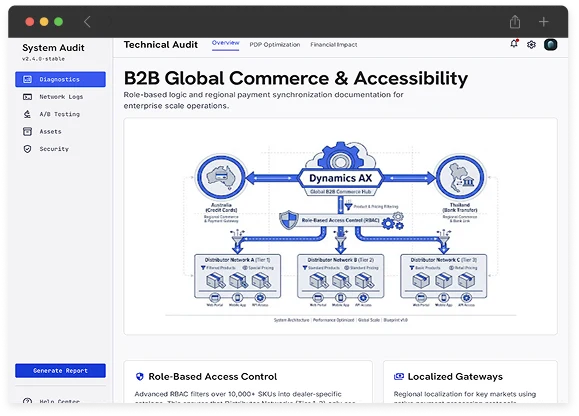Switch to the Overview tab
Image resolution: width=579 pixels, height=416 pixels.
pos(226,43)
